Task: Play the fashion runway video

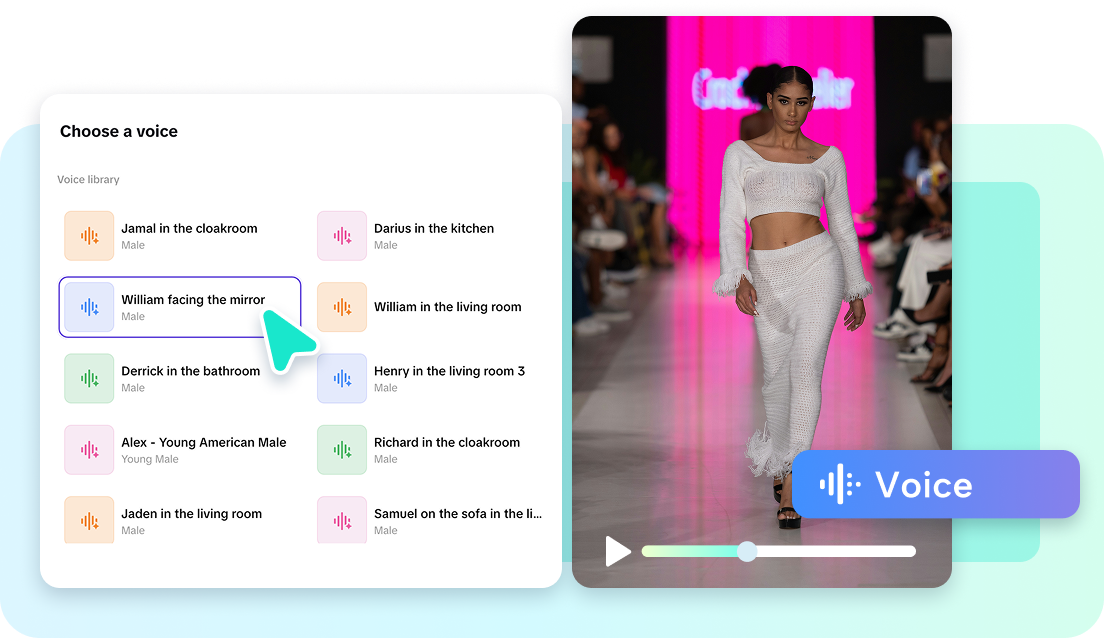Action: [x=618, y=551]
